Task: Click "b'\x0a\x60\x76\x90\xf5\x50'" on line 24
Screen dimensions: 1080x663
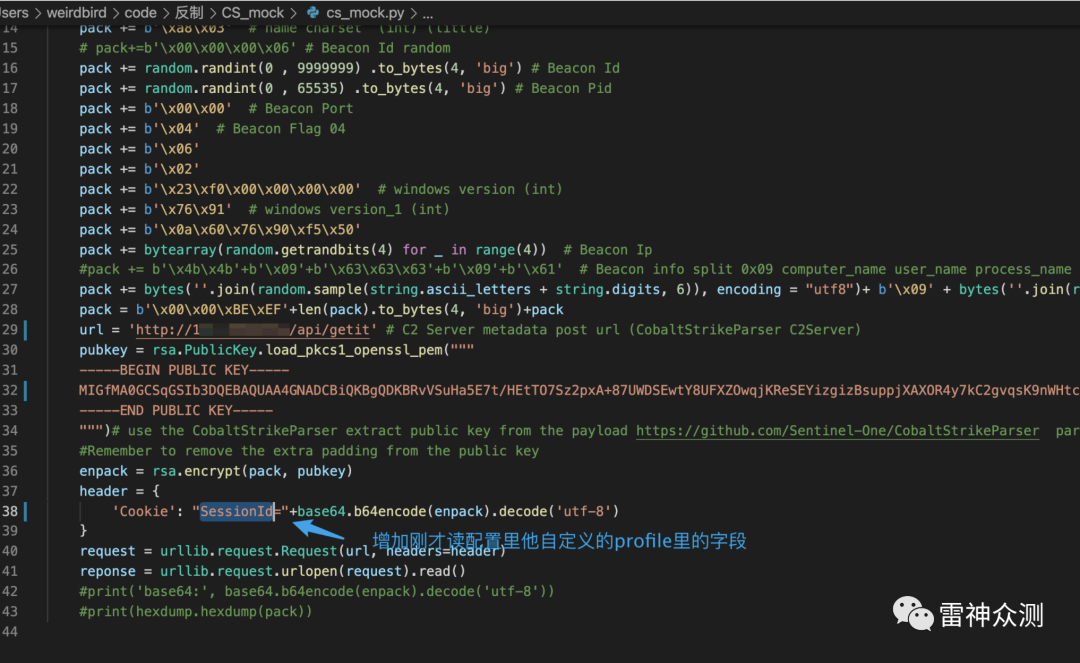Action: click(253, 230)
